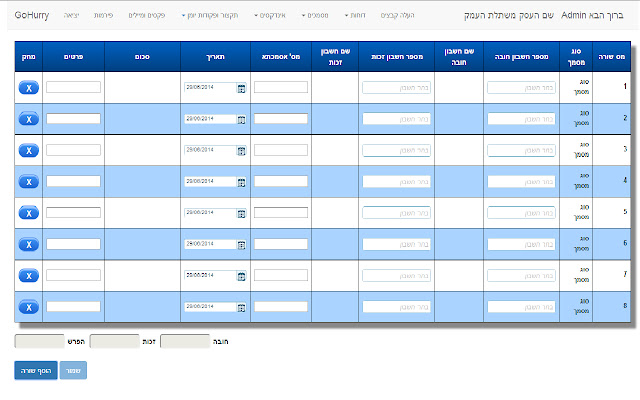
Task: Focus the reference number field in row 5
Action: (x=281, y=212)
